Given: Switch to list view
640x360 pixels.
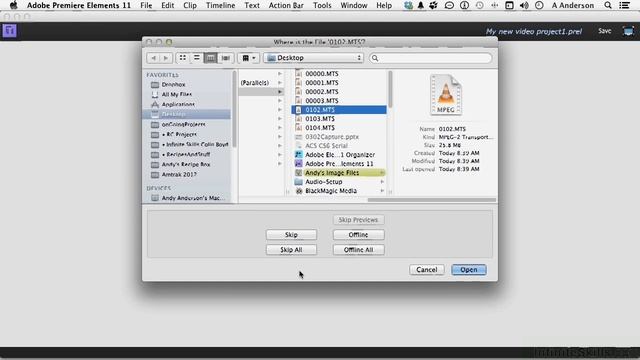Looking at the screenshot, I should (196, 58).
